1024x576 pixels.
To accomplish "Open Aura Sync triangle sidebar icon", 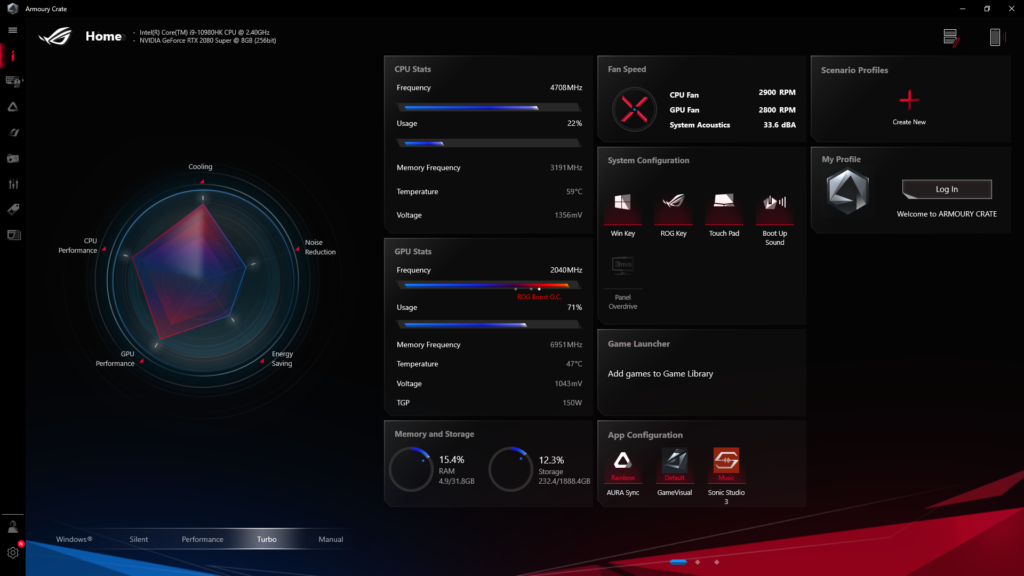I will pos(12,107).
